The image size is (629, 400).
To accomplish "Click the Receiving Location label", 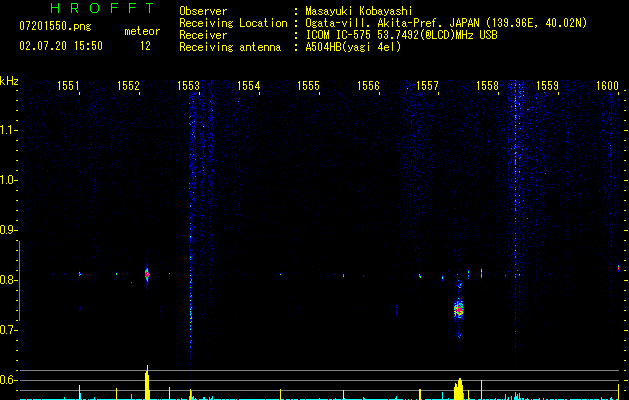I will pos(233,23).
